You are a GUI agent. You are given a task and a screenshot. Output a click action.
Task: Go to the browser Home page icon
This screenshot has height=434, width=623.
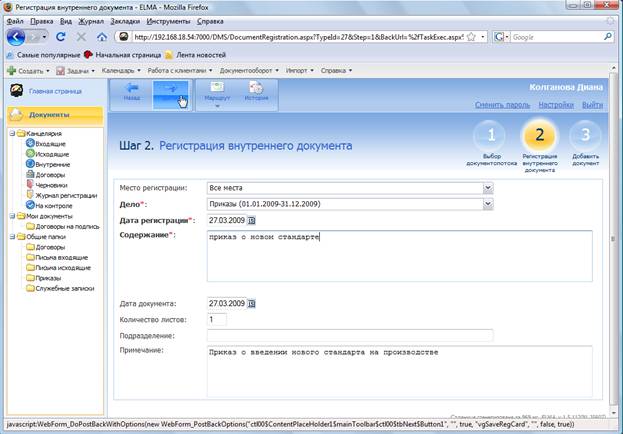coord(102,37)
